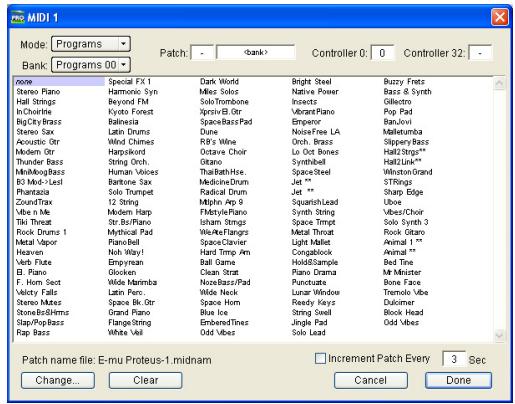Select the Special FX 1 patch
515x404 pixels.
pyautogui.click(x=129, y=82)
